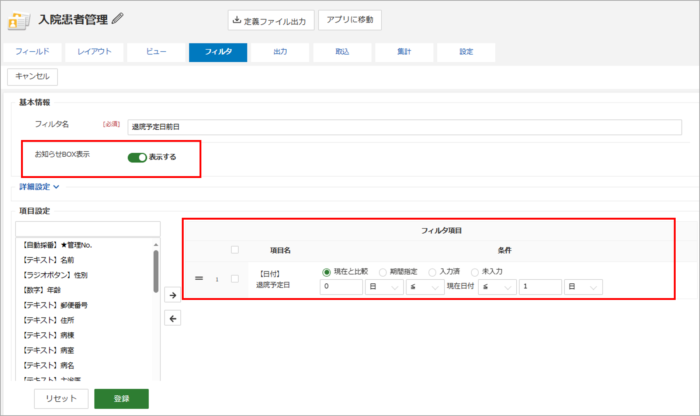
Task: Open the 出力 tab
Action: (x=280, y=52)
